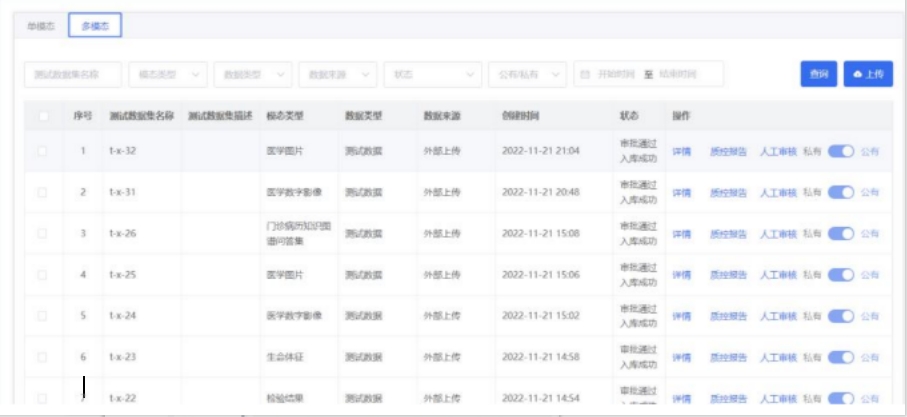Click the calendar icon in date range field
Screen dimensions: 907x417
585,74
